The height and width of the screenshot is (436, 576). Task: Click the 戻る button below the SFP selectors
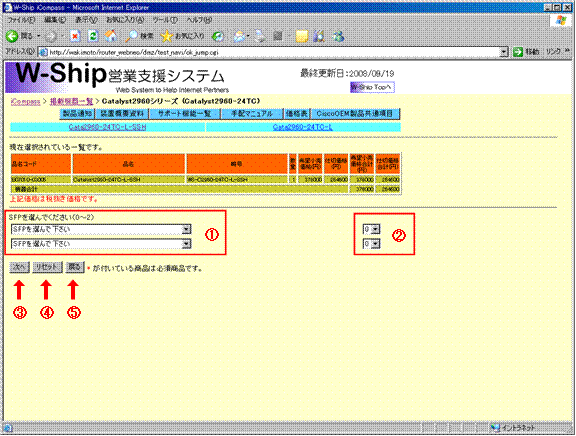(75, 267)
